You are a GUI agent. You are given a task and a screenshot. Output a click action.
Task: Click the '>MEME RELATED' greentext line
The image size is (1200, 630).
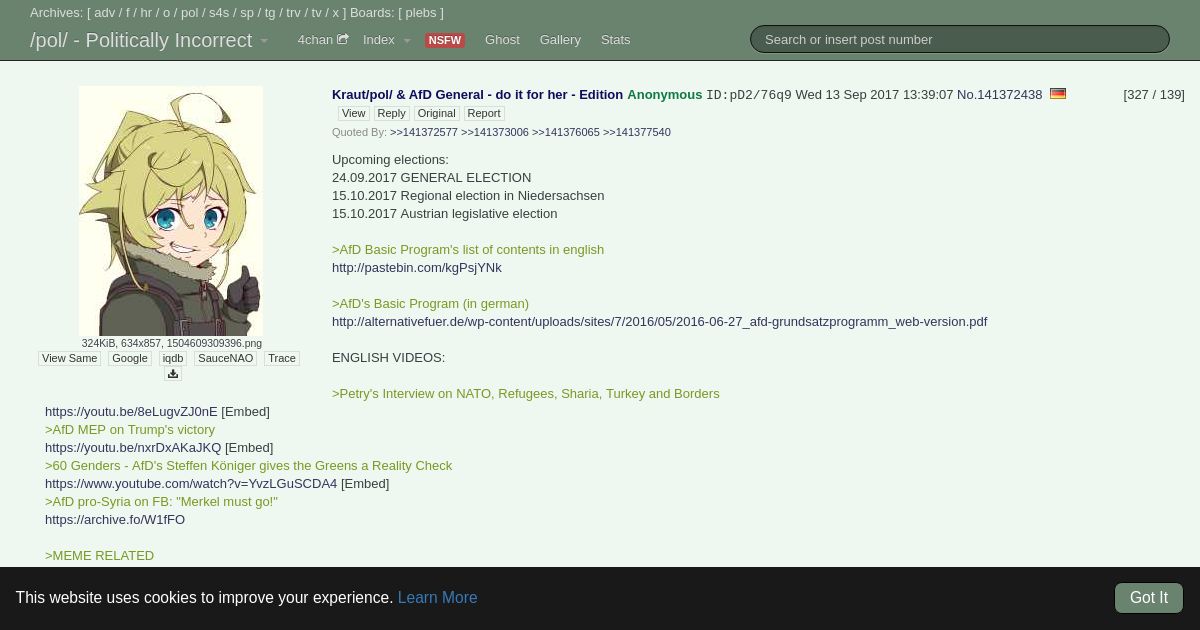click(99, 555)
